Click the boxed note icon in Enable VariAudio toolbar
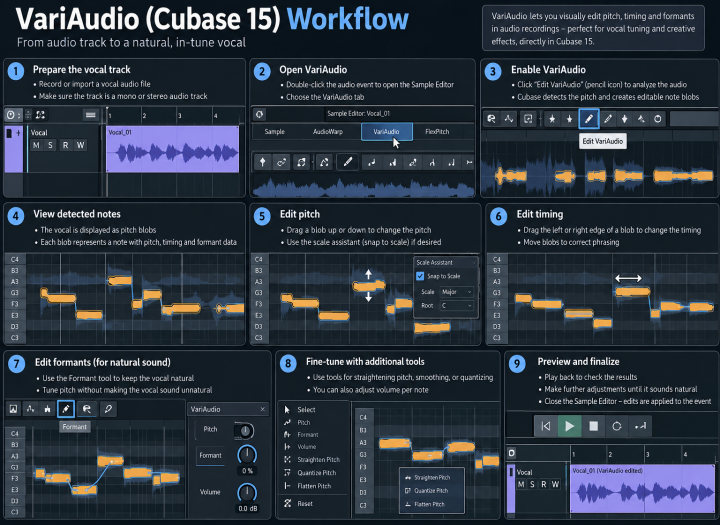This screenshot has height=525, width=720. [528, 119]
